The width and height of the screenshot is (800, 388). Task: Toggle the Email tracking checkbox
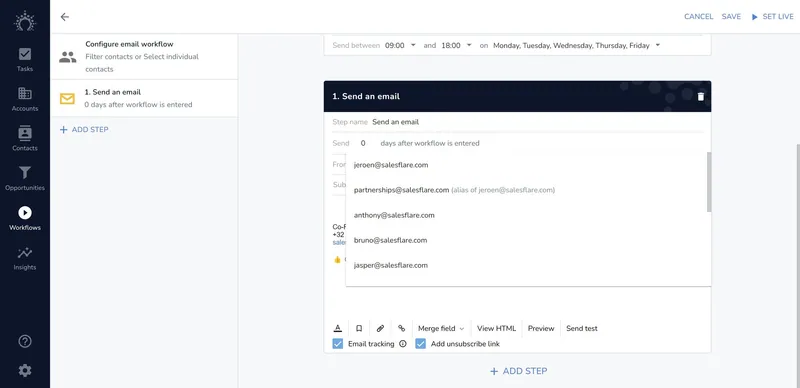tap(337, 344)
